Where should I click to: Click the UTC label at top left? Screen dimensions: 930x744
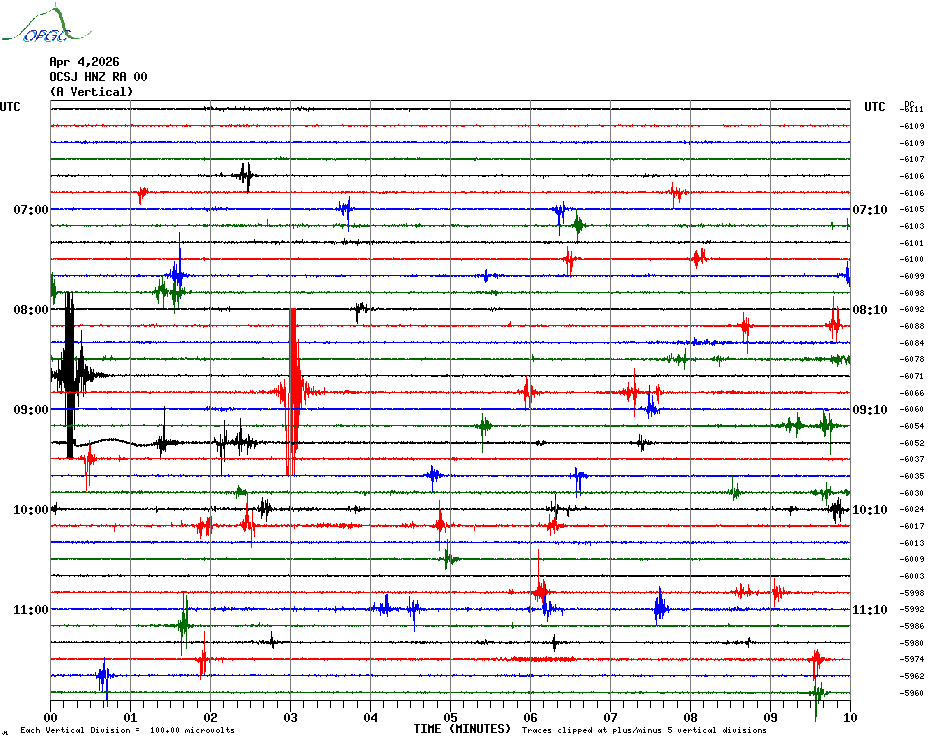(x=10, y=107)
